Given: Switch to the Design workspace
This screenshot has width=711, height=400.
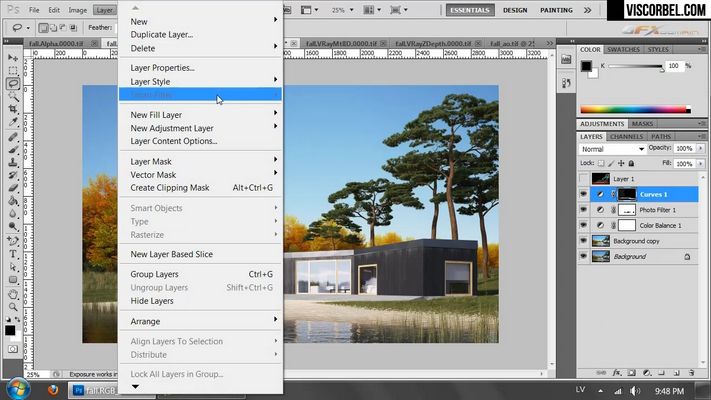Looking at the screenshot, I should pos(515,10).
